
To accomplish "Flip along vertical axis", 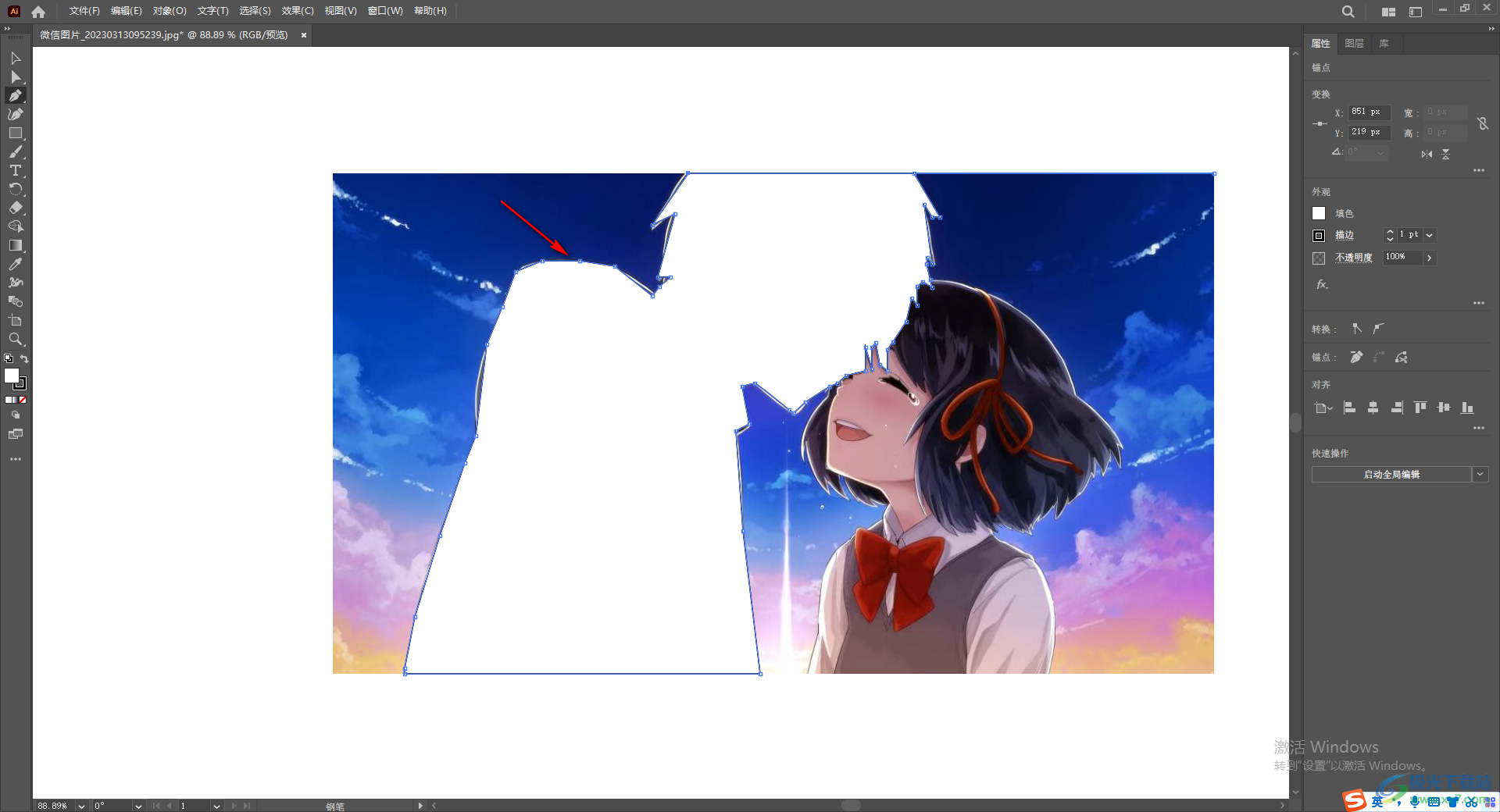I will coord(1446,154).
